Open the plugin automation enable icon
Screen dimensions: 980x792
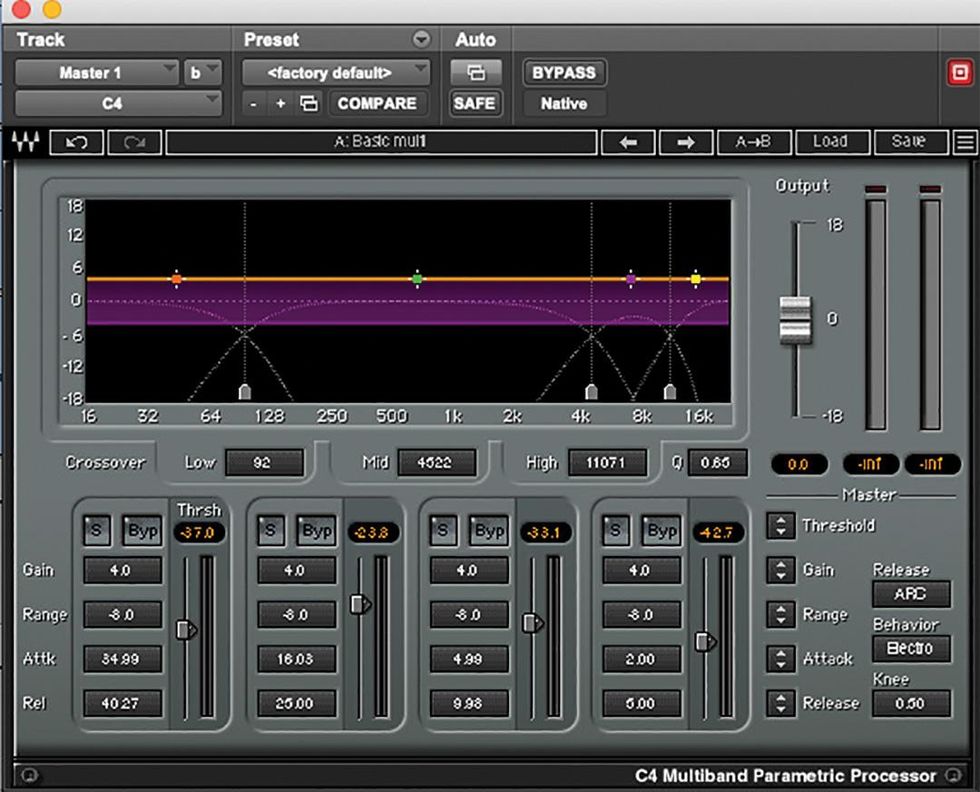pyautogui.click(x=475, y=73)
